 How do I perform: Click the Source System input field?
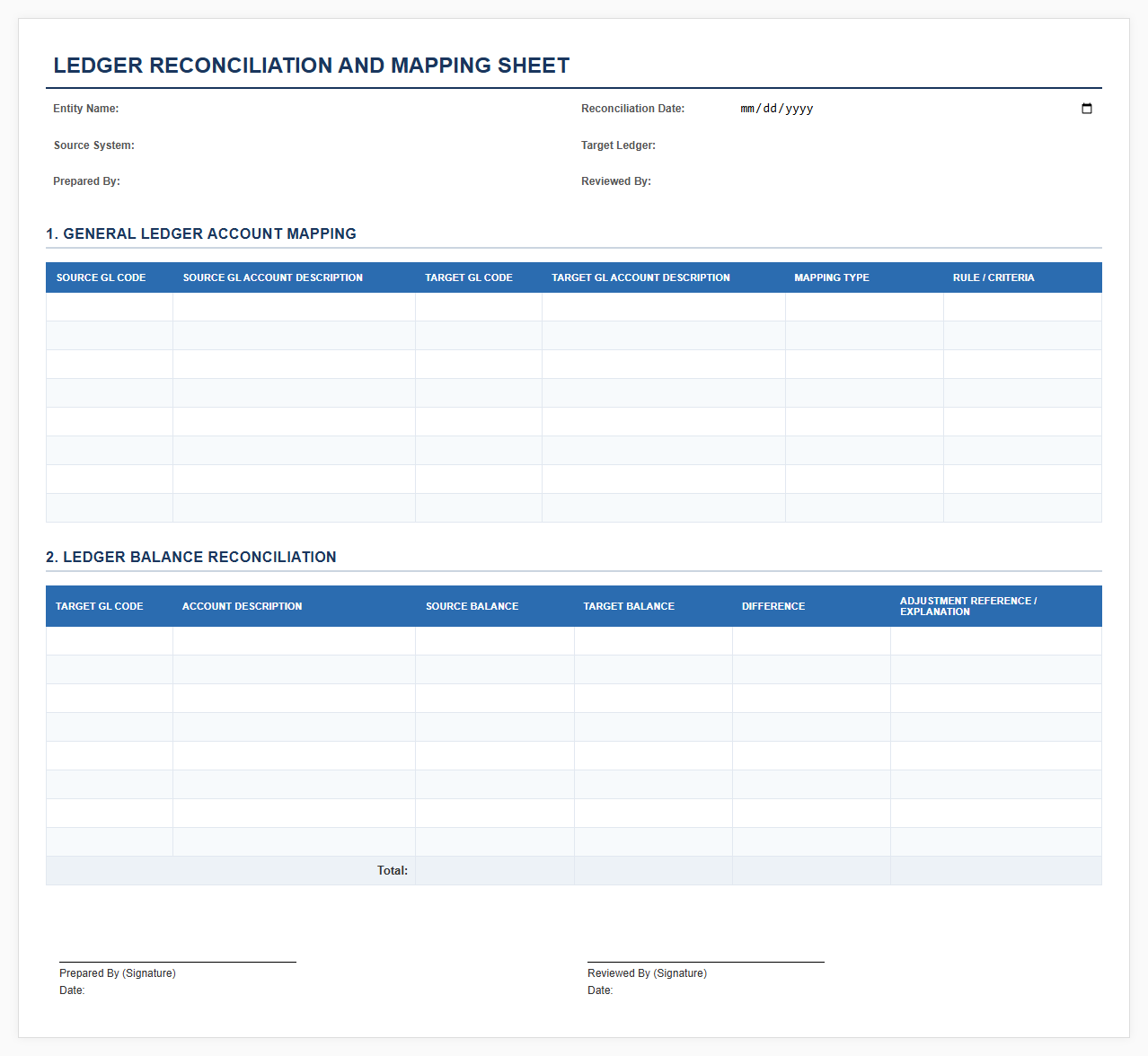point(389,145)
